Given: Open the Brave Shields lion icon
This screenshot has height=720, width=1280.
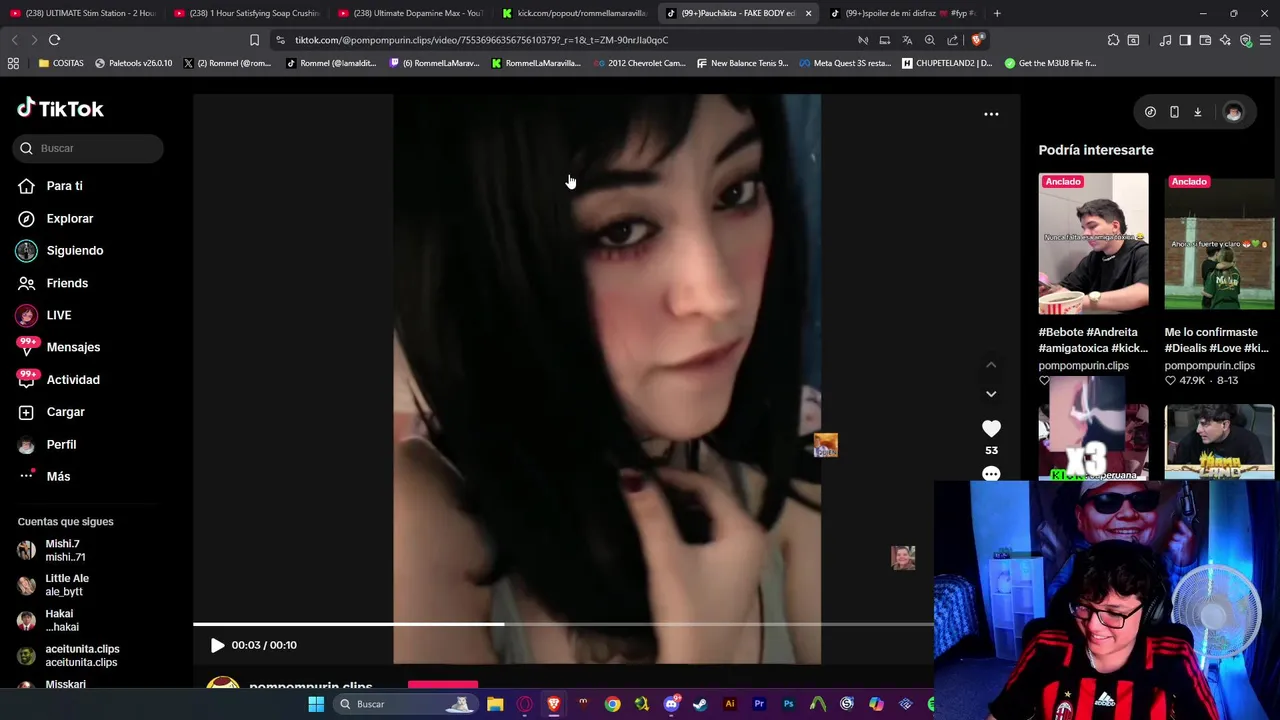Looking at the screenshot, I should coord(977,40).
